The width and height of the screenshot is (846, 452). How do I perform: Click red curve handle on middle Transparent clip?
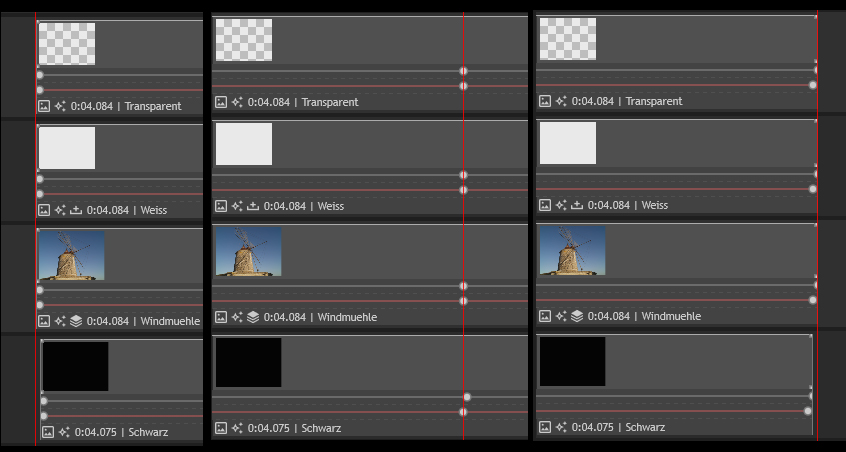(463, 86)
